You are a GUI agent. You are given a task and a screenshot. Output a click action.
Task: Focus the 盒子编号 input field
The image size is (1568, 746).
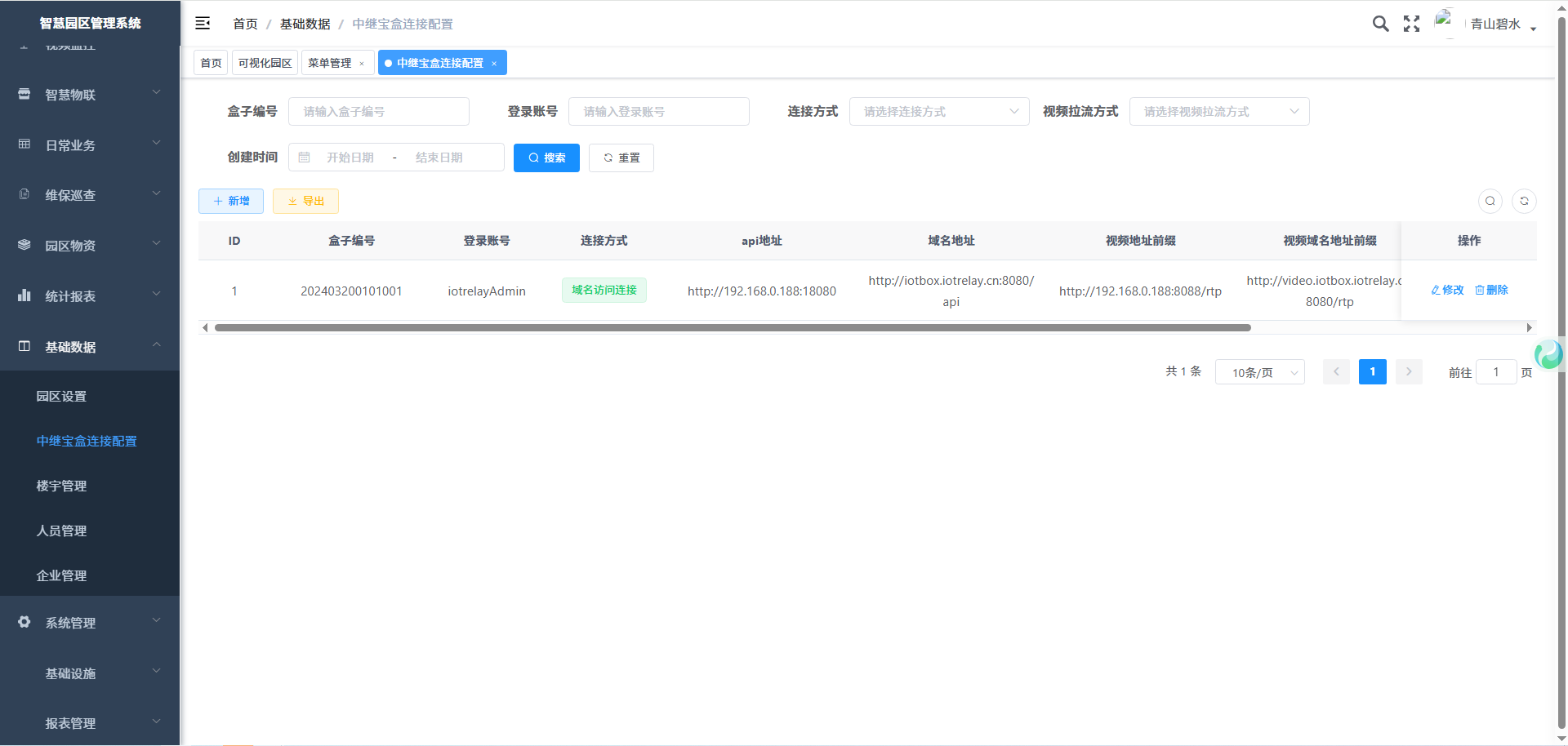(379, 112)
